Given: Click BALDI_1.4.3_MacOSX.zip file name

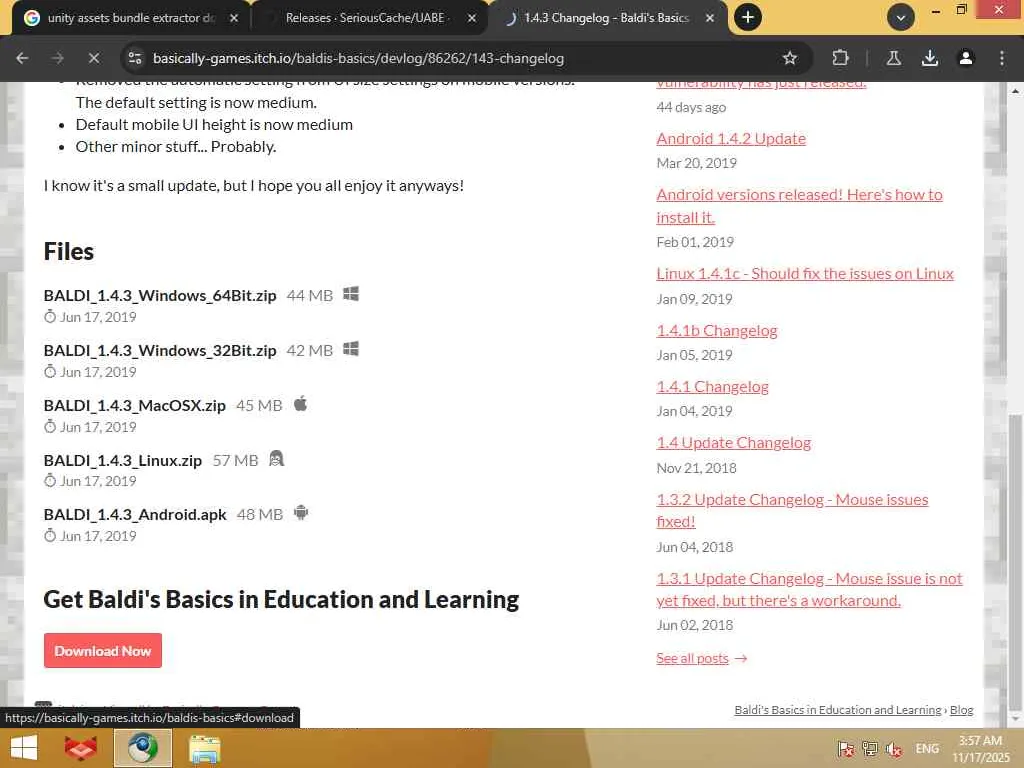Looking at the screenshot, I should click(x=135, y=406).
